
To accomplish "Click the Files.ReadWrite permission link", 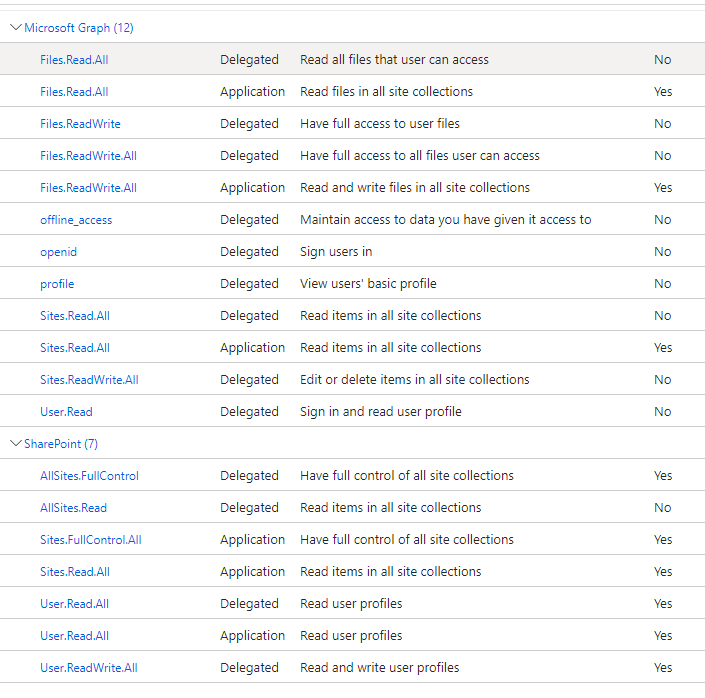I will point(80,124).
